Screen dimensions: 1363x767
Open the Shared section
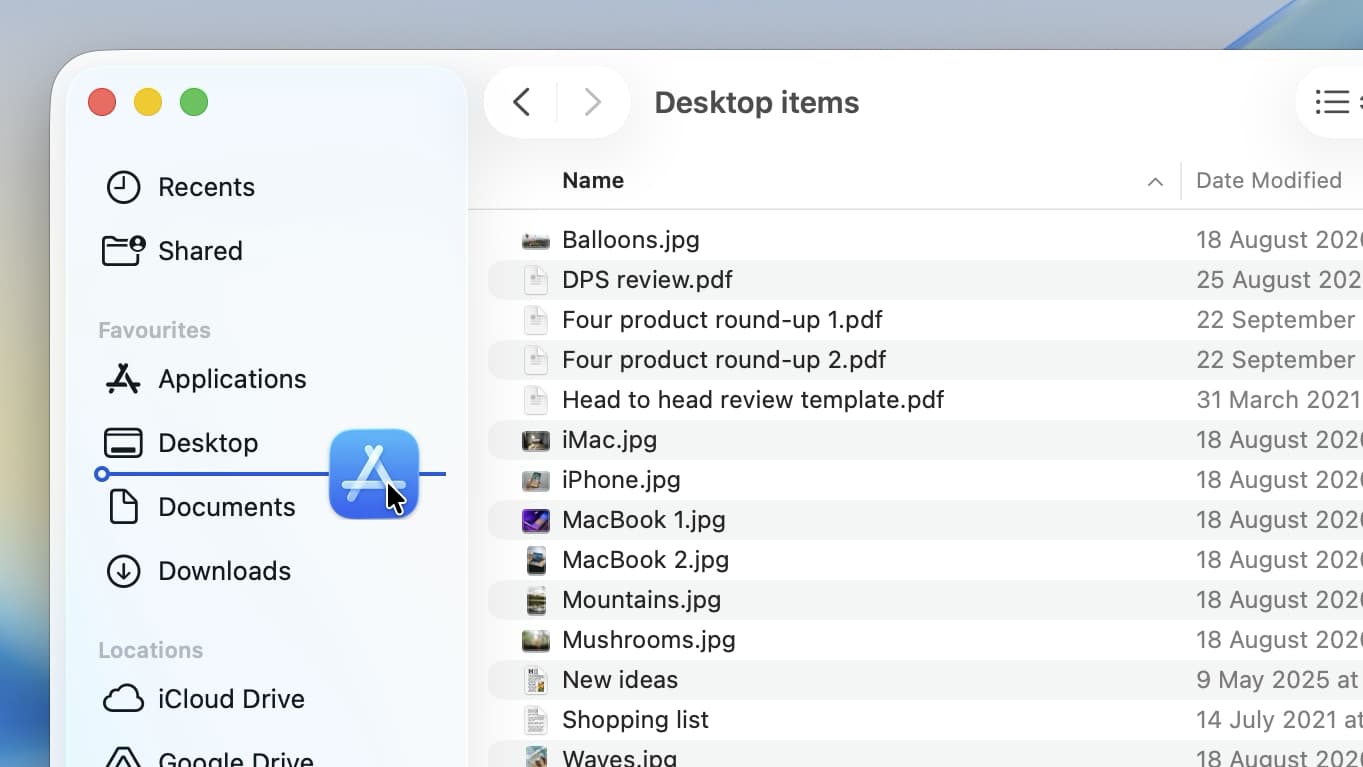199,251
